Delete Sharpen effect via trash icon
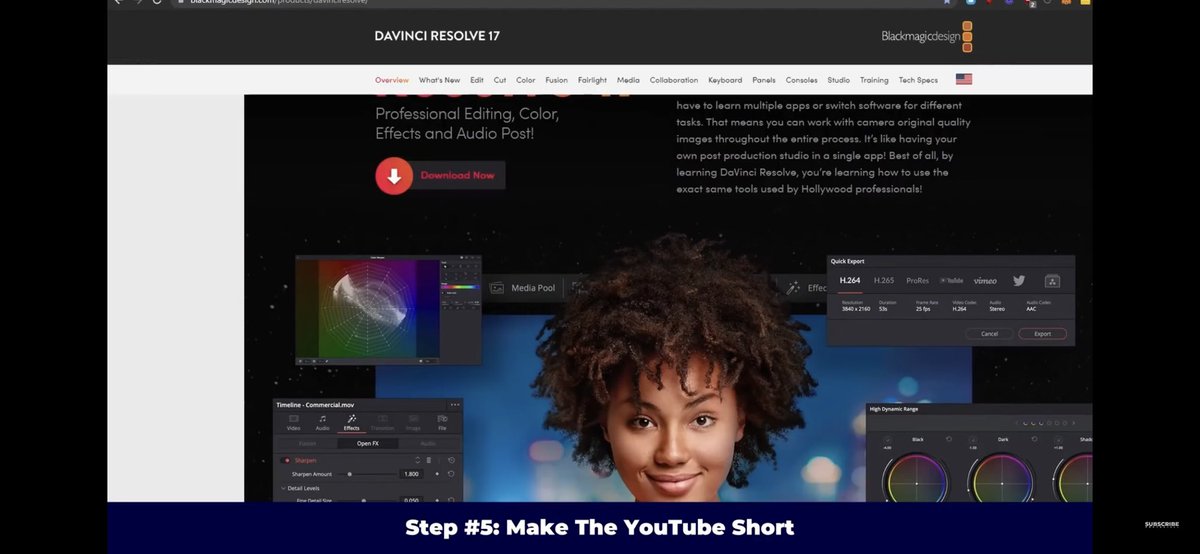The width and height of the screenshot is (1200, 554). 429,460
